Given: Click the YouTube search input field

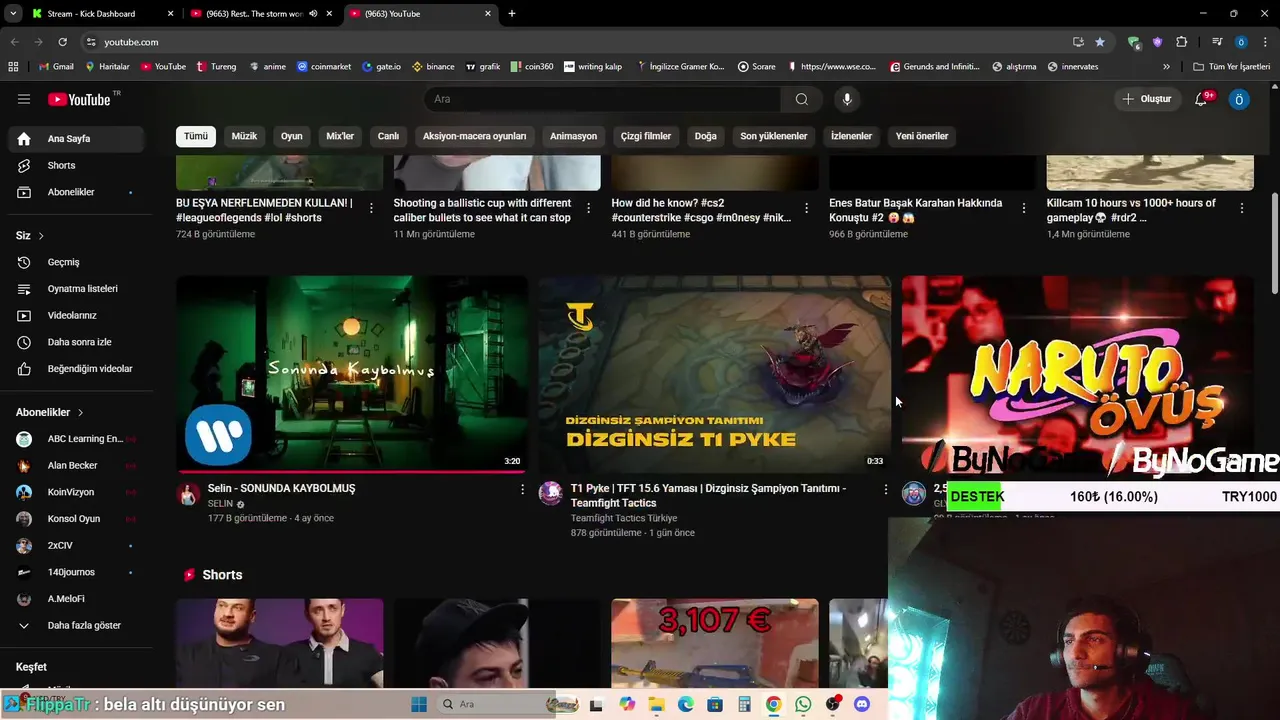Looking at the screenshot, I should tap(603, 99).
